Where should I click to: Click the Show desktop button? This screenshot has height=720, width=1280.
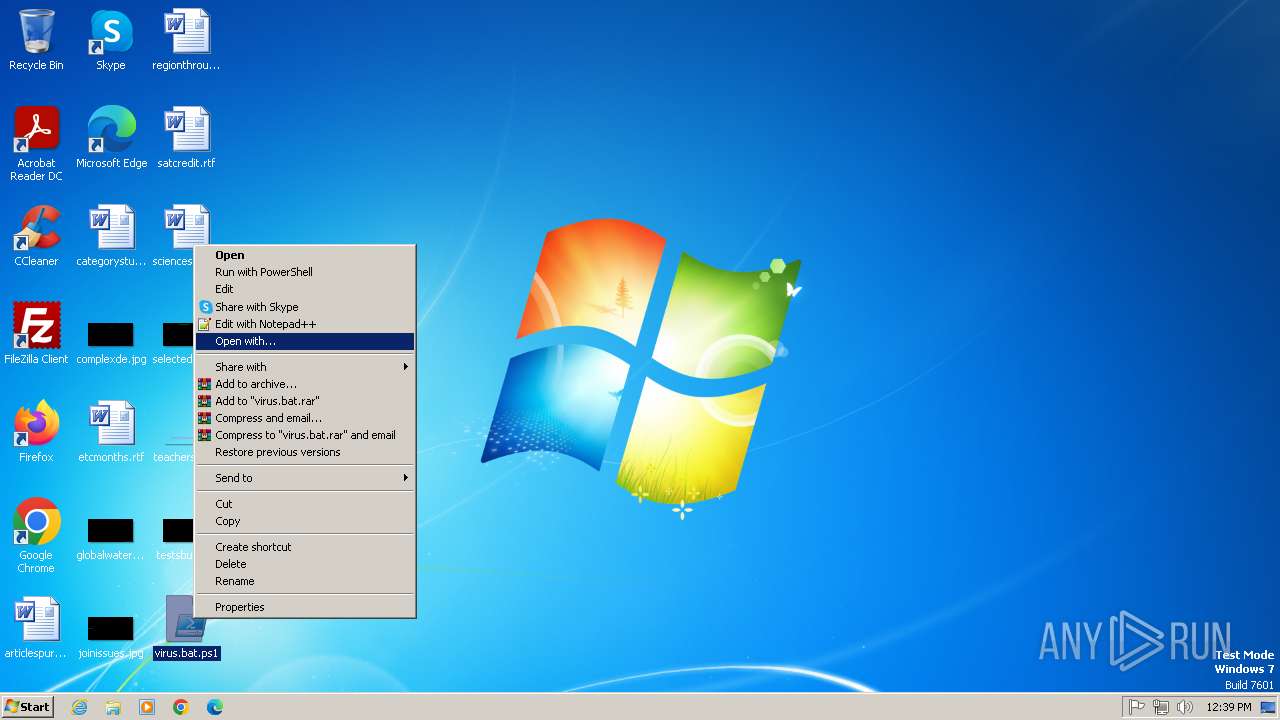(x=1268, y=707)
